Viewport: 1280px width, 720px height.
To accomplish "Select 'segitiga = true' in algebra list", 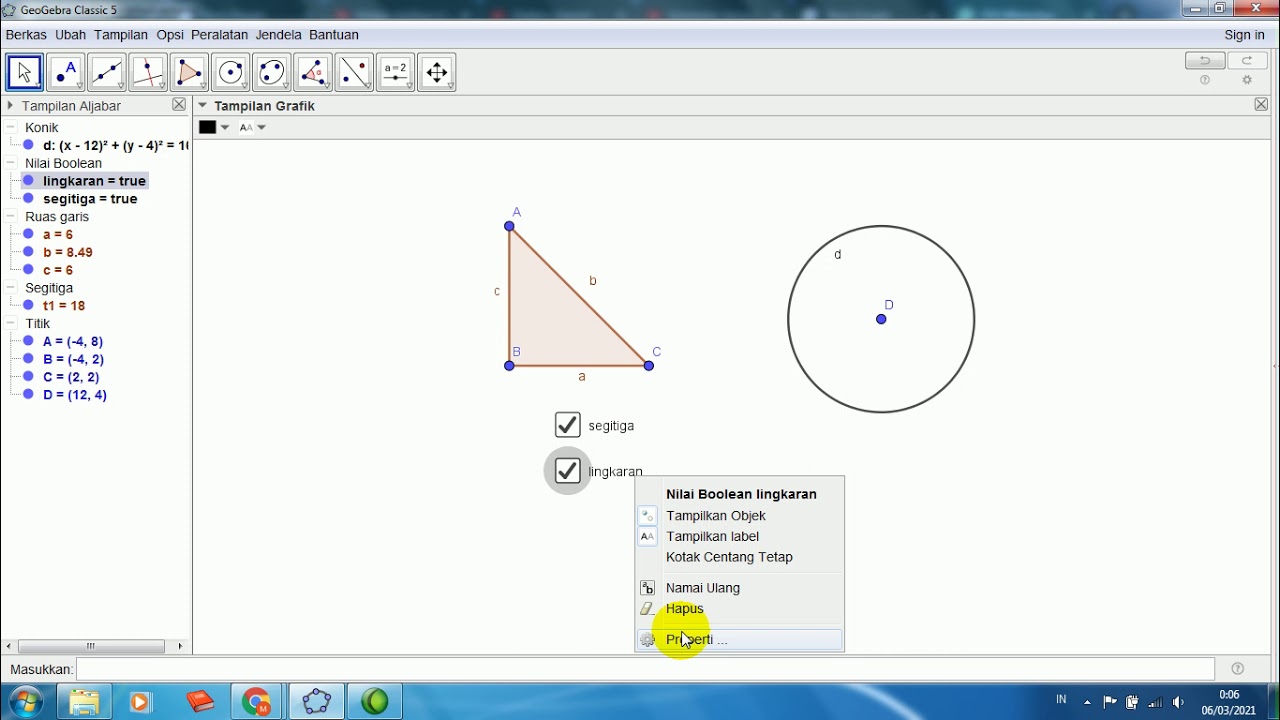I will tap(90, 199).
